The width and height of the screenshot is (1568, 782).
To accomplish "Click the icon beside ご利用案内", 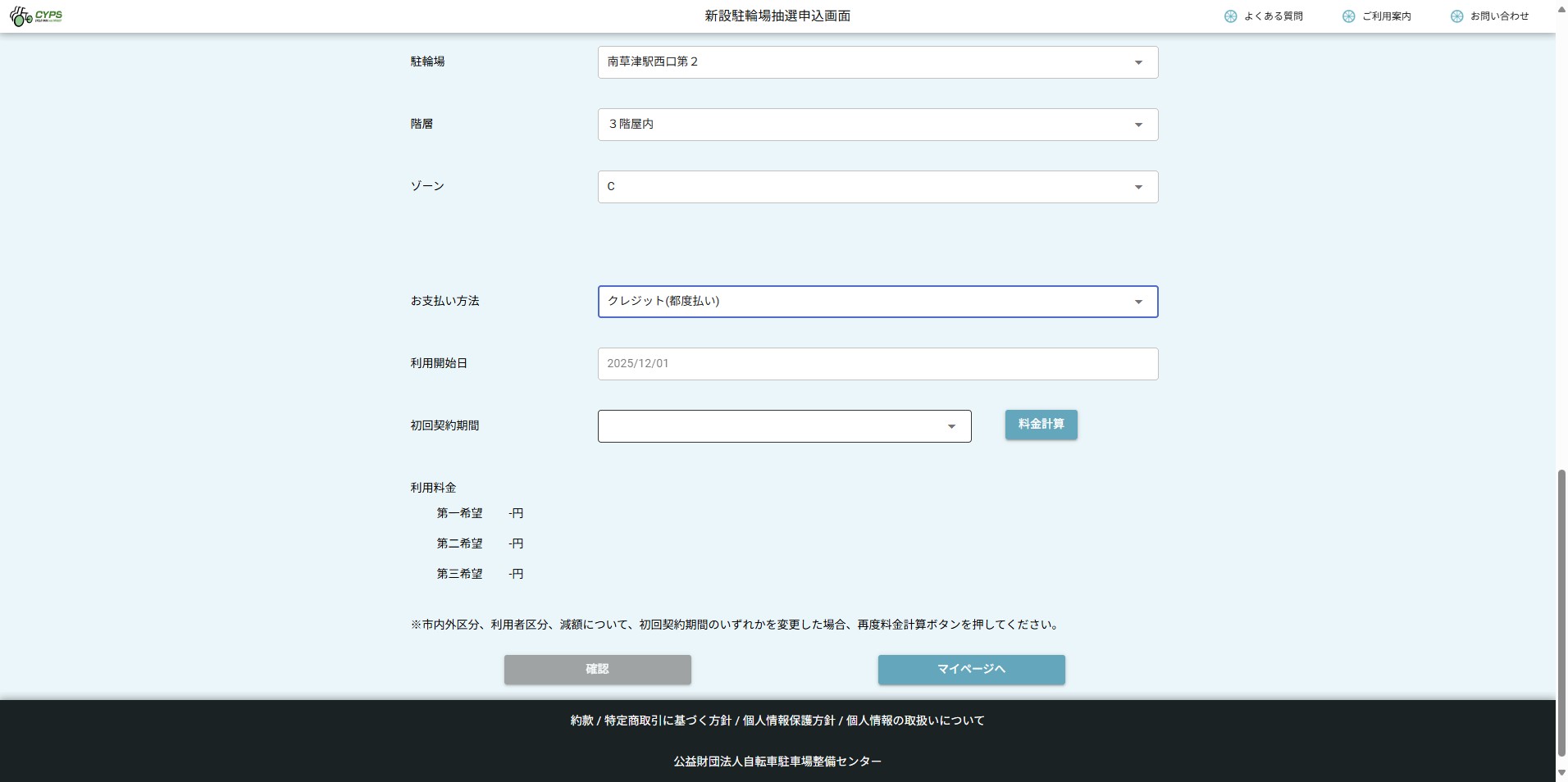I will (x=1348, y=16).
